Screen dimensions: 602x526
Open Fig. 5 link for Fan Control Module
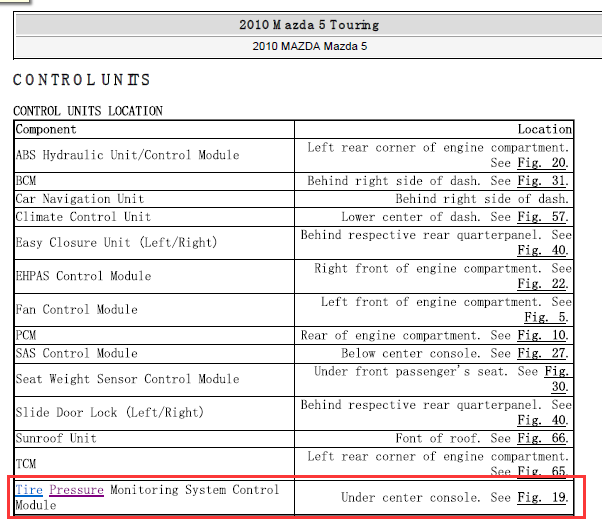[x=545, y=317]
